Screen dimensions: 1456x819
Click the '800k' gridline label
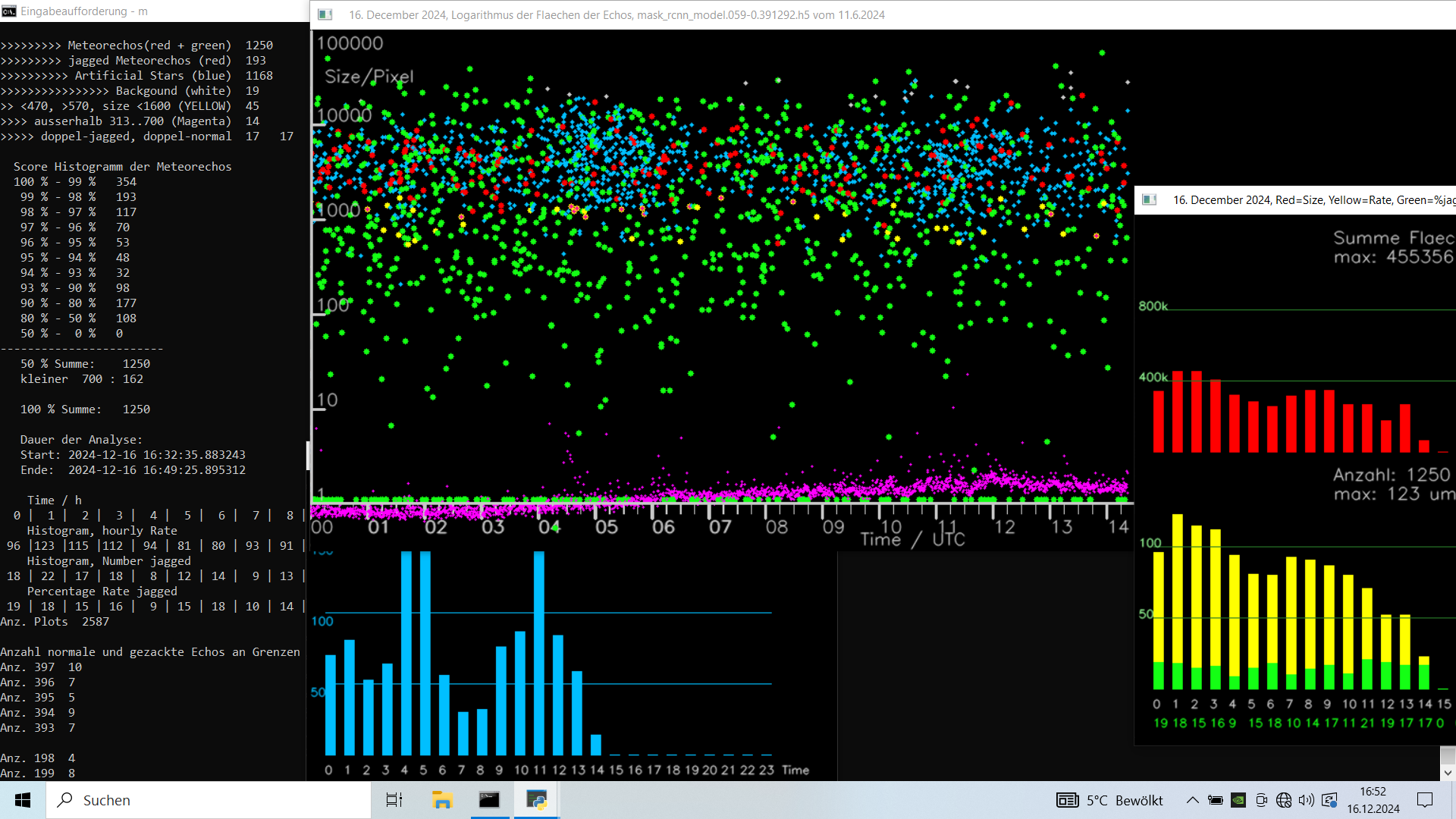(1153, 306)
